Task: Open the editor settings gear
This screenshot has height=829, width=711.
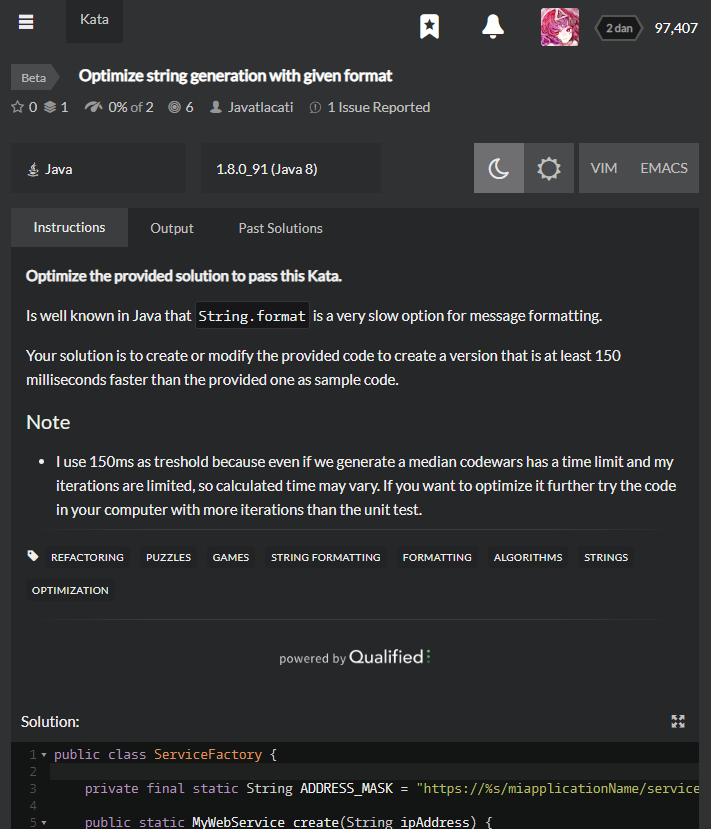Action: pos(548,167)
